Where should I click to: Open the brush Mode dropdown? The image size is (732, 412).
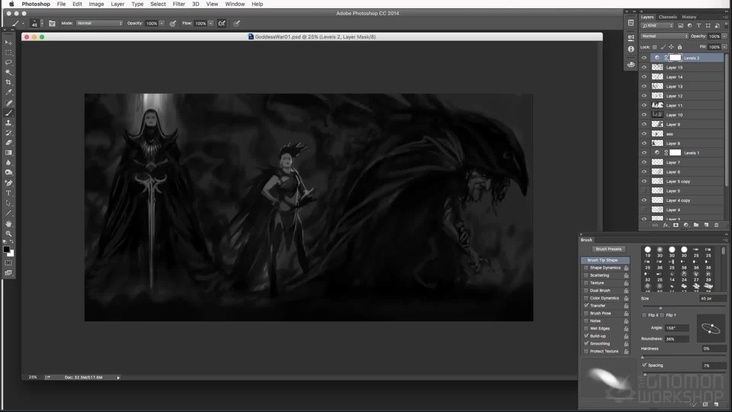click(99, 23)
